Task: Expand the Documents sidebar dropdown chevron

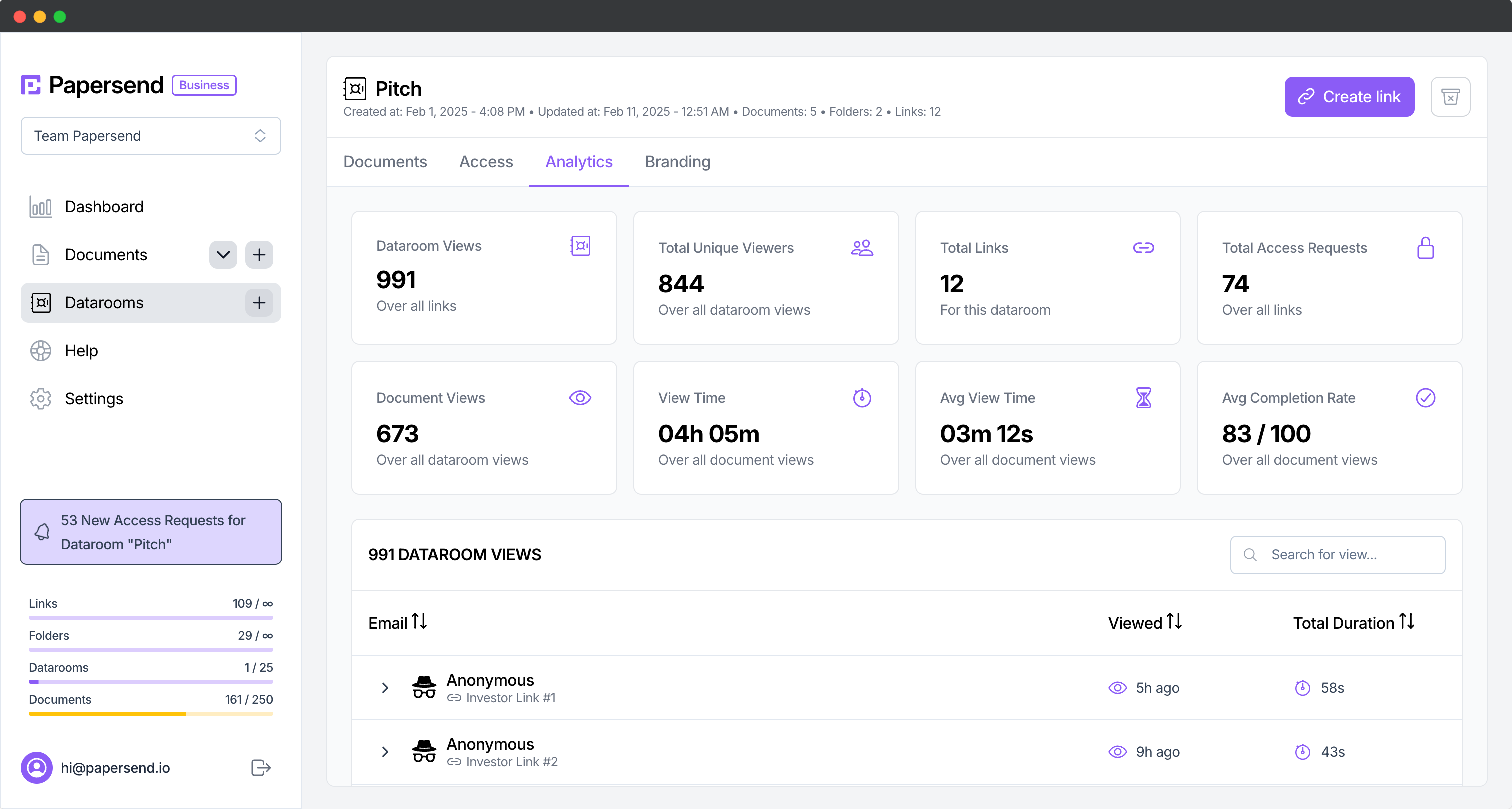Action: pos(223,255)
